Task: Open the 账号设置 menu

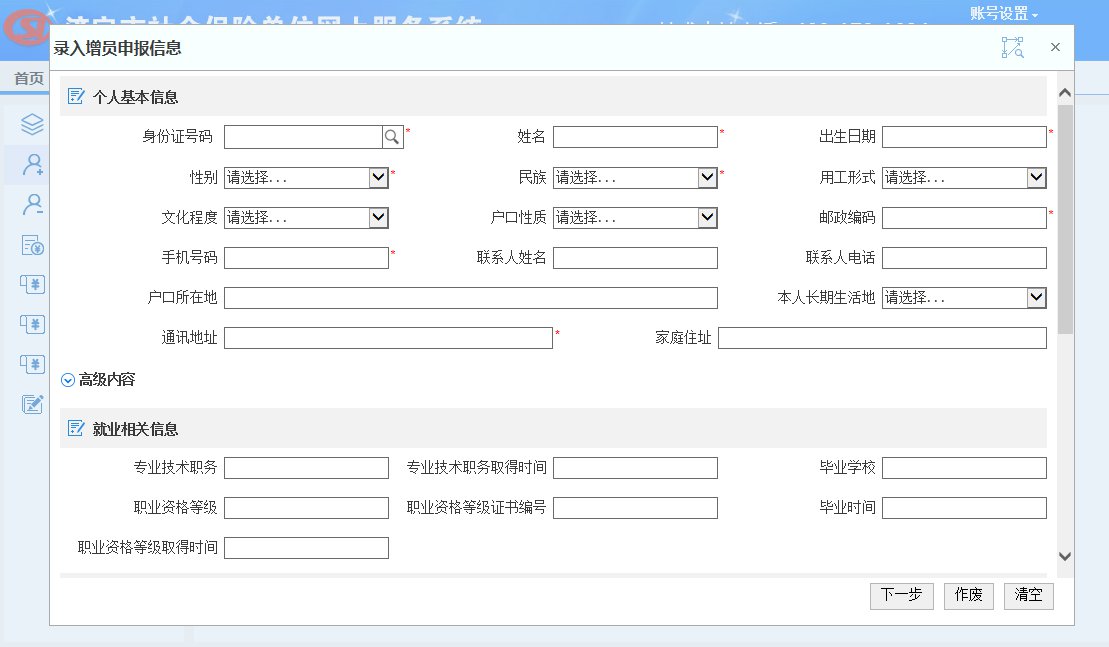Action: click(x=1004, y=14)
